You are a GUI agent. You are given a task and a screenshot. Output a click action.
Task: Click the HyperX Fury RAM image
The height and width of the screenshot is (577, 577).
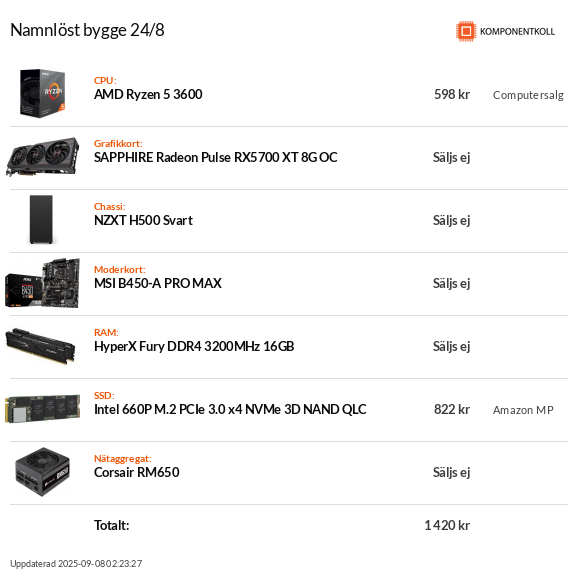[40, 346]
